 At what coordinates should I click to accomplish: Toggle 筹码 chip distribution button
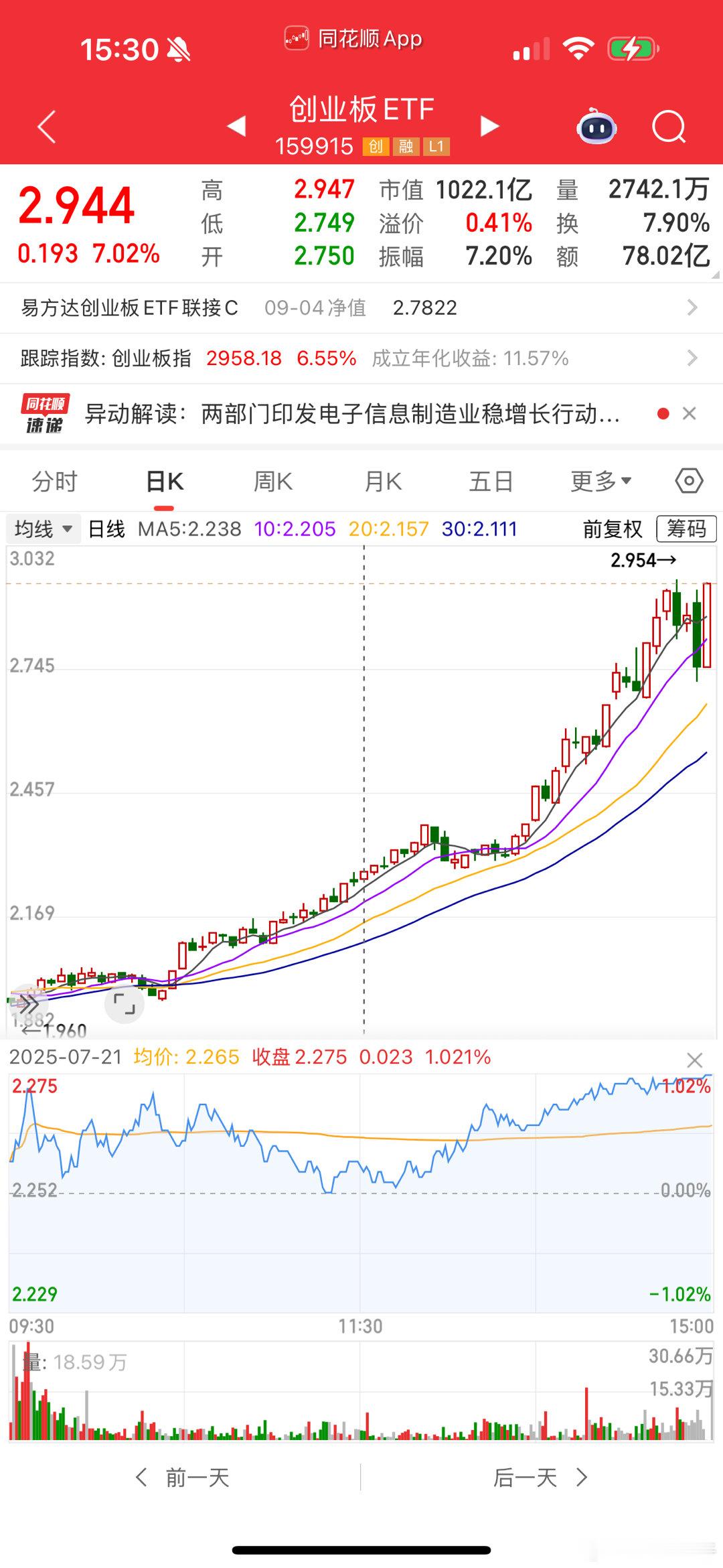686,528
